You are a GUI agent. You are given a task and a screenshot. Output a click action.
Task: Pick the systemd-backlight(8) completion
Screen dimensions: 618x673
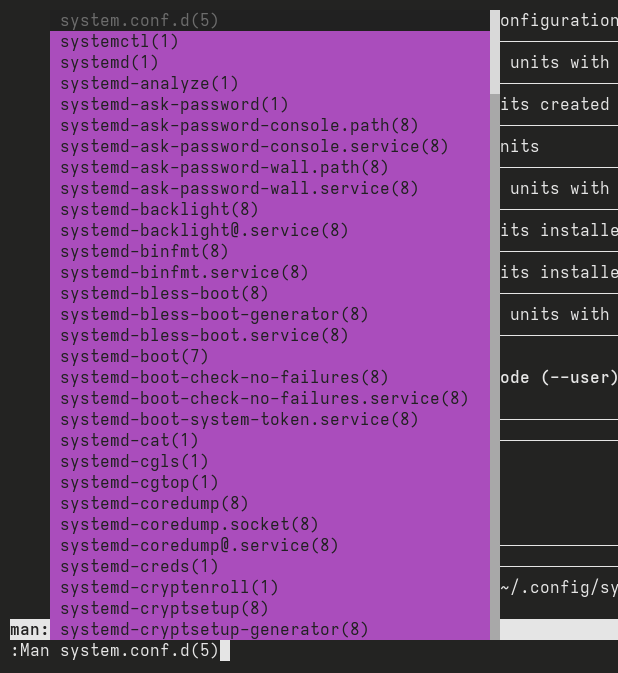tap(270, 209)
